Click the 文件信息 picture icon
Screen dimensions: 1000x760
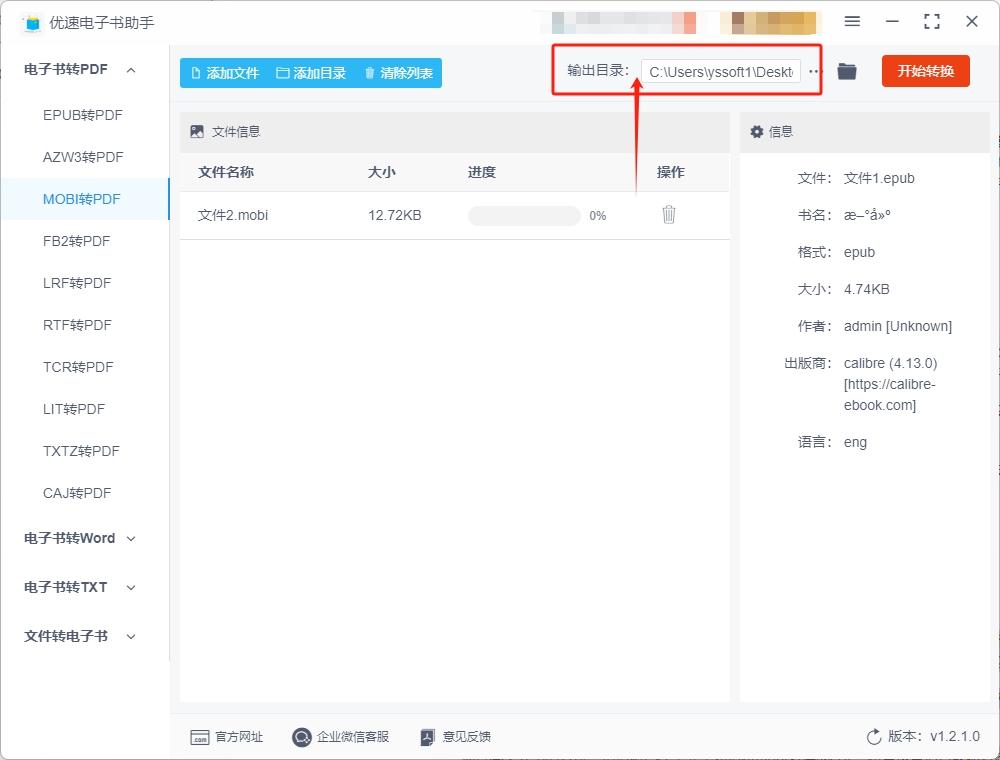pyautogui.click(x=197, y=131)
